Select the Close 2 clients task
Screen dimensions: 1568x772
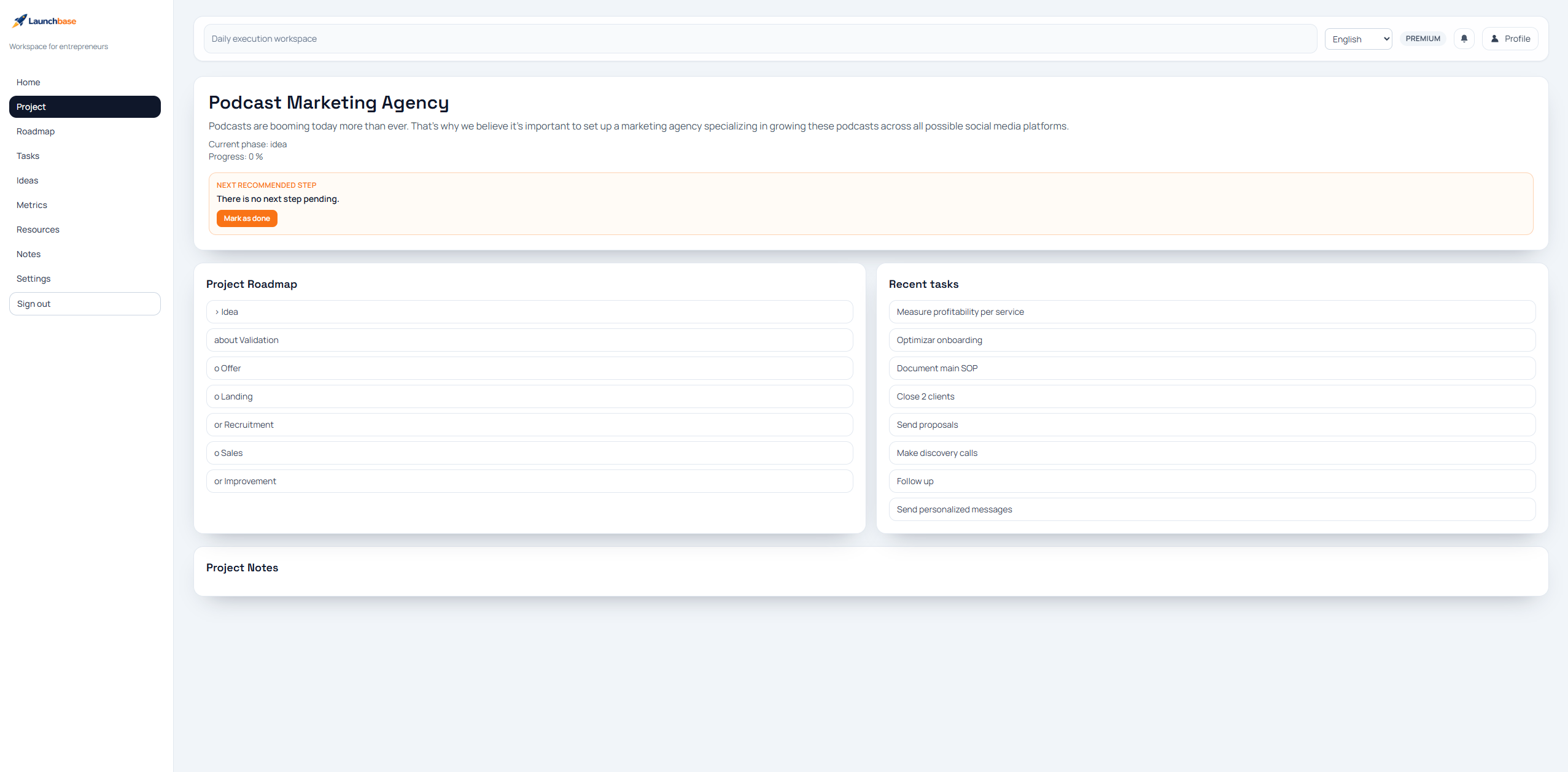[x=1211, y=396]
